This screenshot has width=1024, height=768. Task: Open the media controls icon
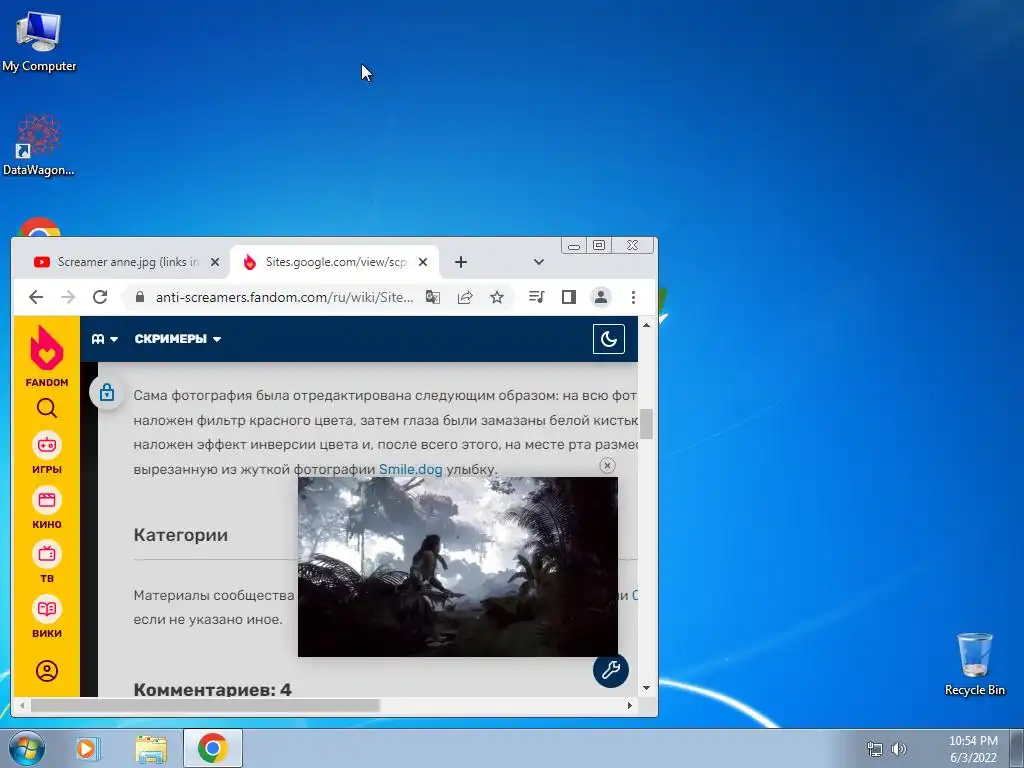(x=536, y=297)
